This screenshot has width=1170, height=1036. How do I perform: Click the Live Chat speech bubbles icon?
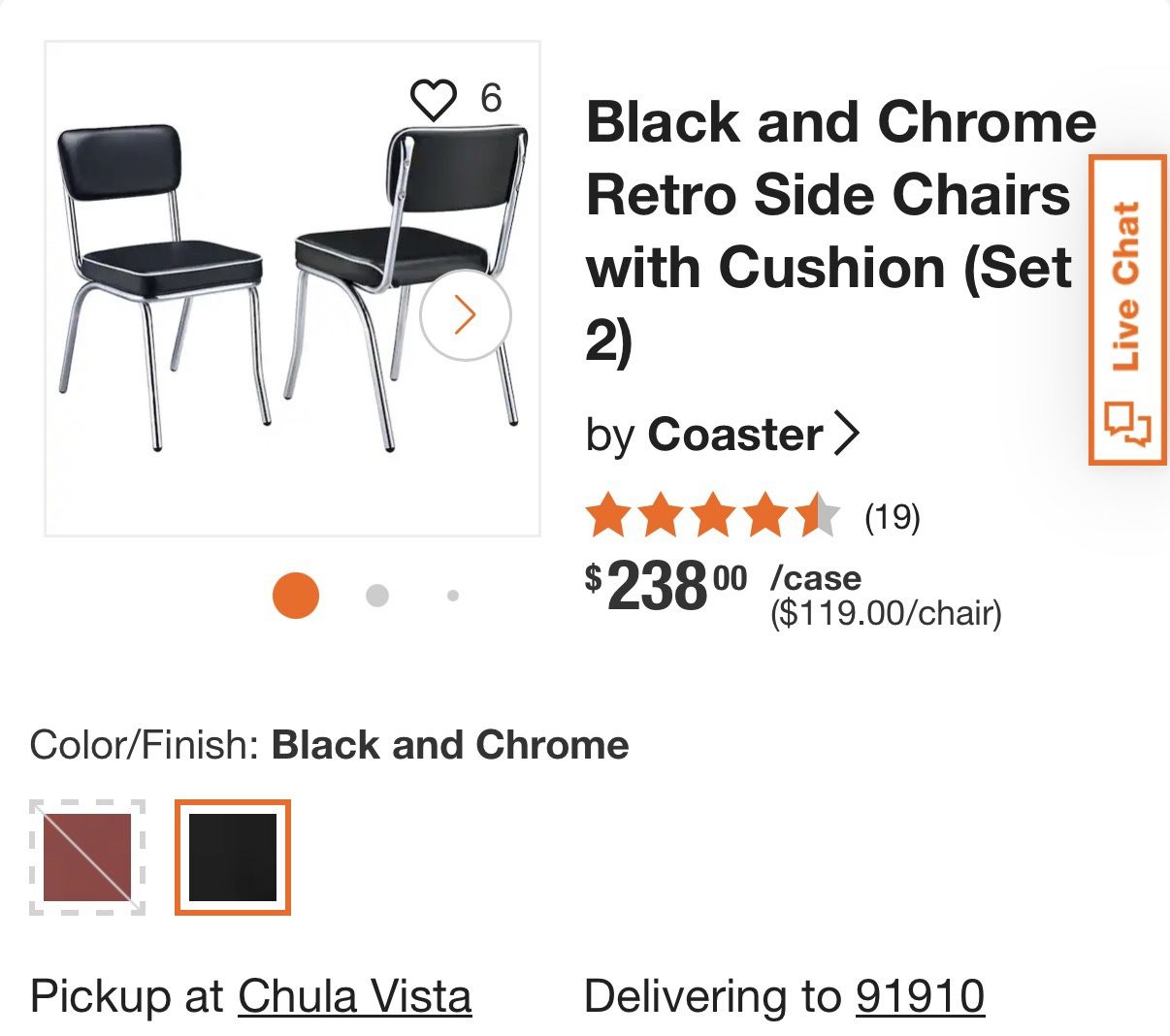(1128, 423)
